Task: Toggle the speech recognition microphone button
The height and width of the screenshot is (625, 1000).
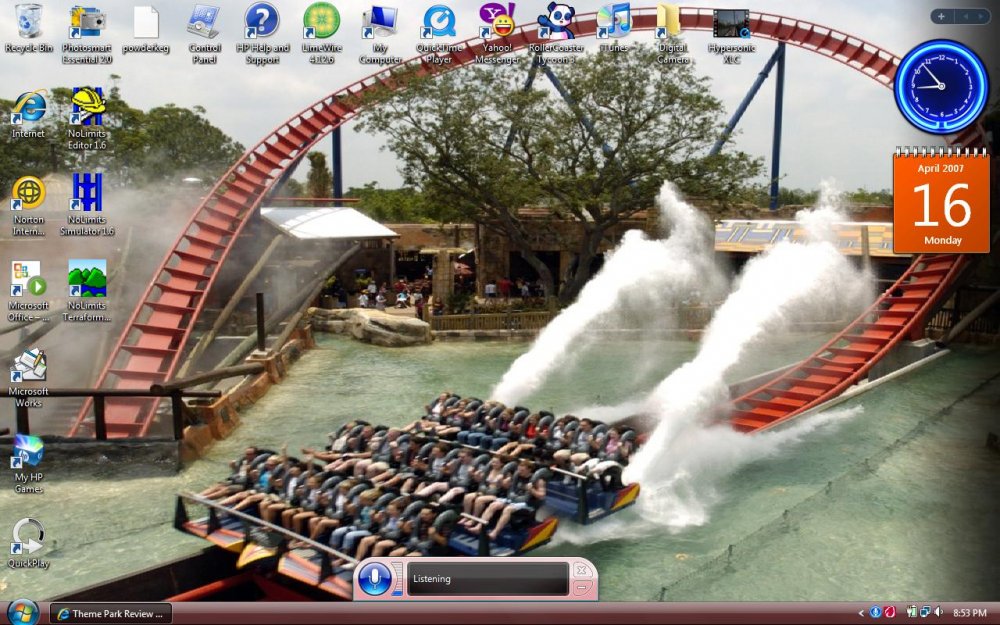Action: (x=375, y=578)
